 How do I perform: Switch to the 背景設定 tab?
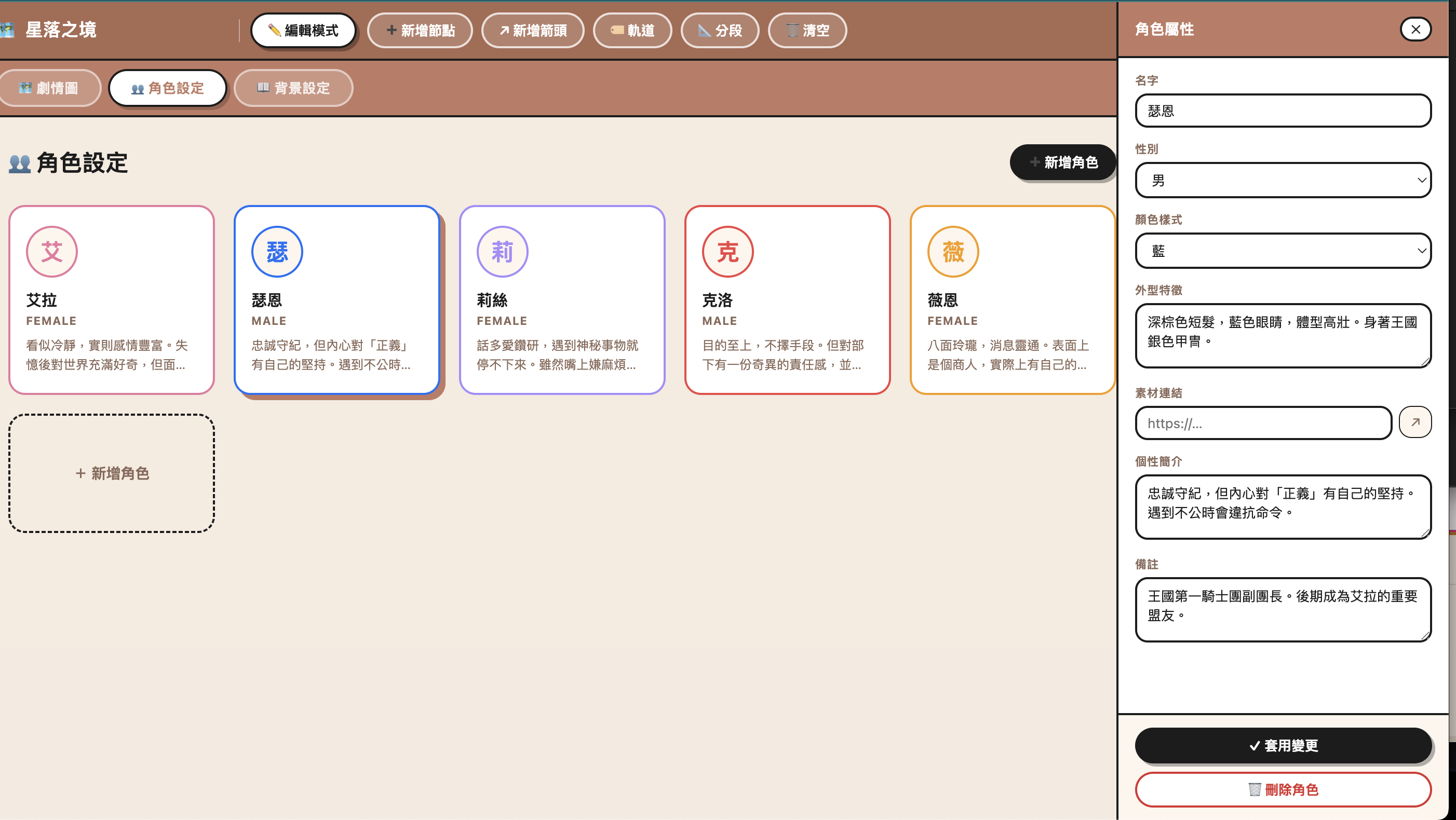[293, 88]
